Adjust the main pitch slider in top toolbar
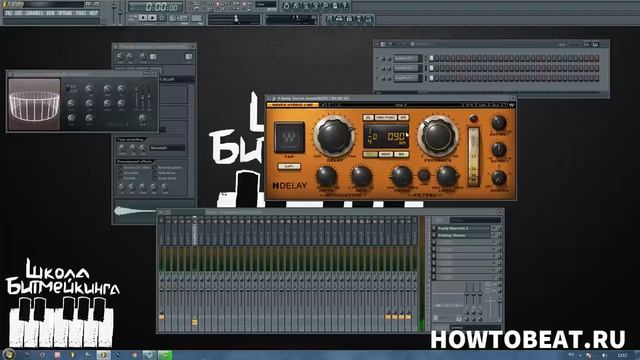Viewport: 640px width, 360px height. pyautogui.click(x=120, y=12)
